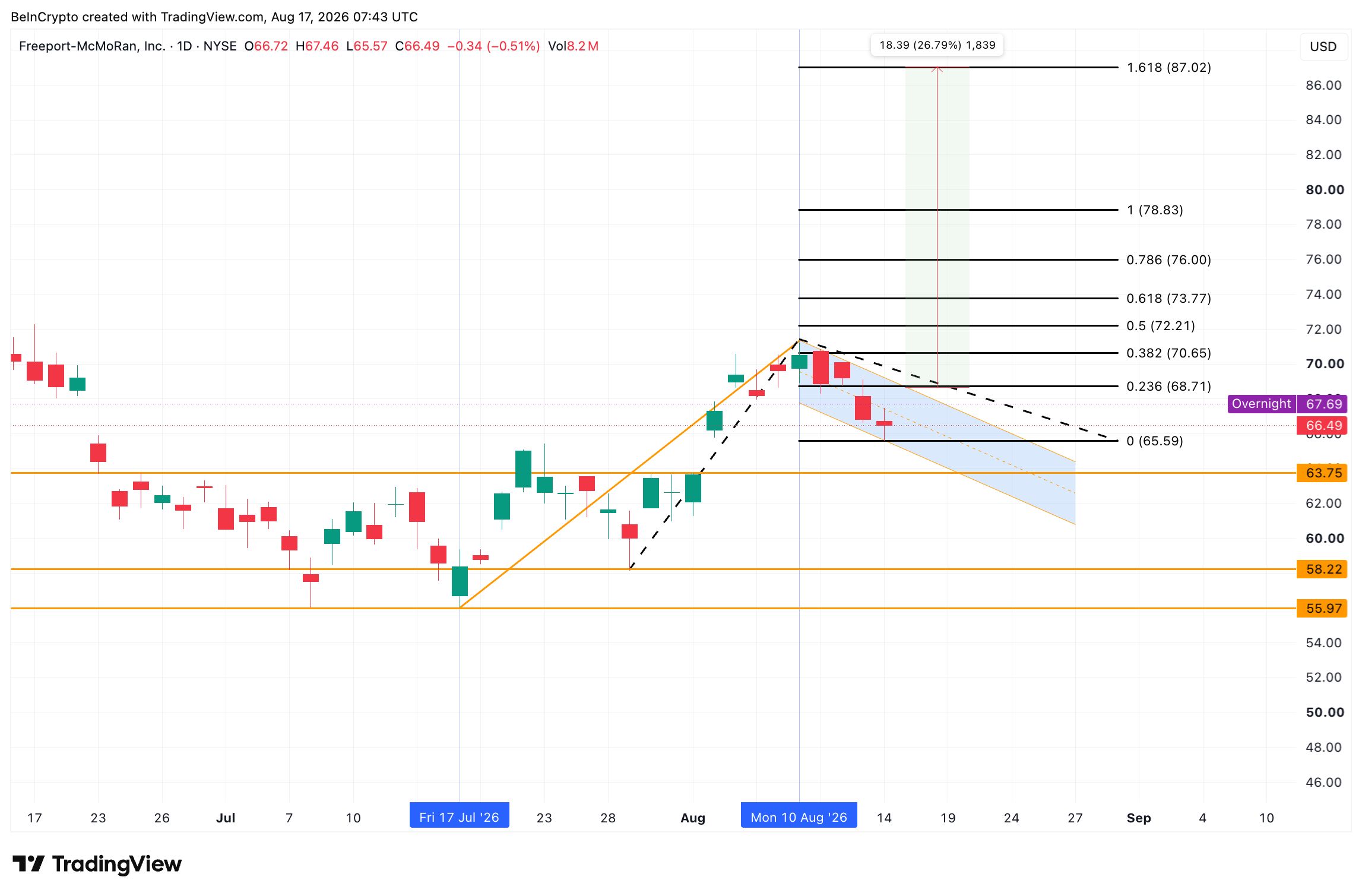
Task: Click the Freeport-McMoRan, Inc. symbol title
Action: [x=92, y=46]
